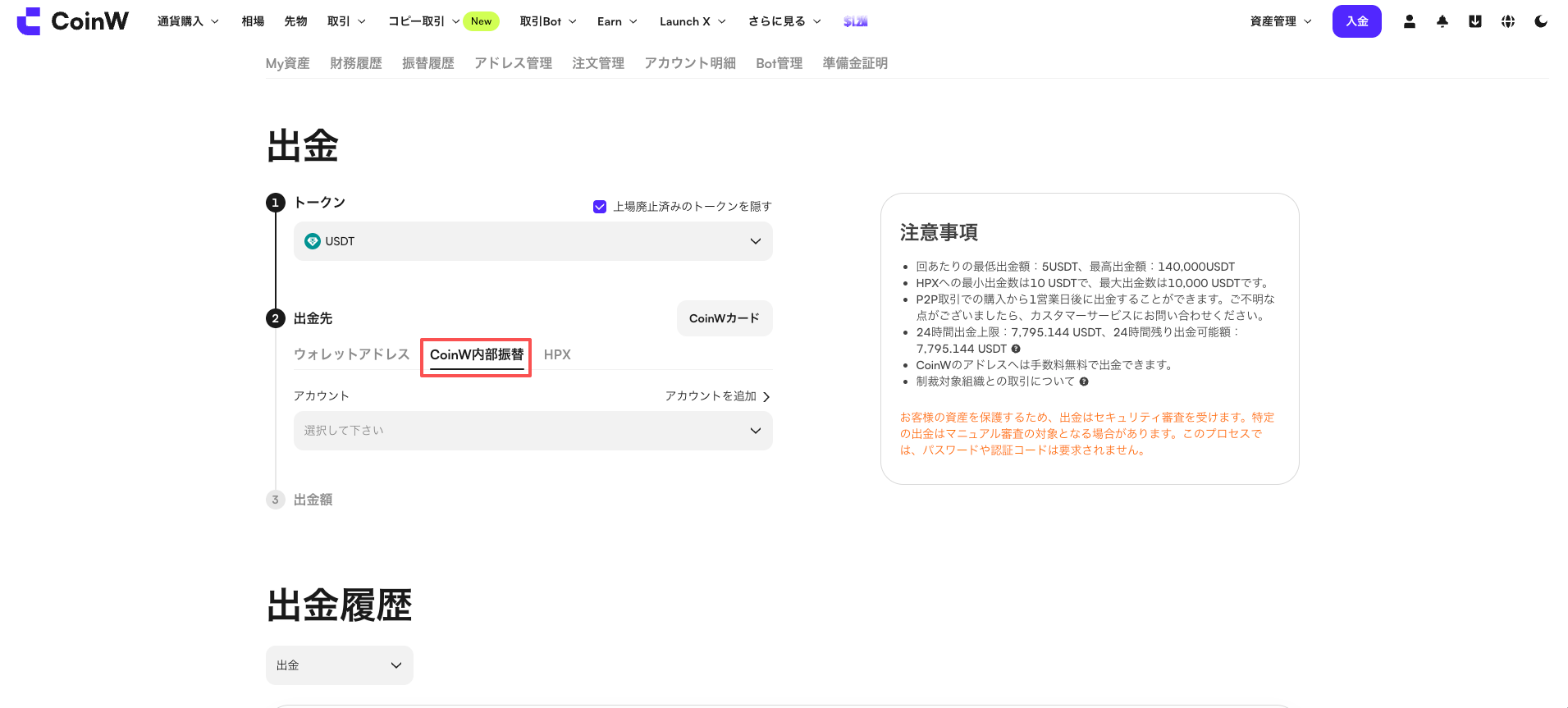Expand the コピー取引 menu
Screen dimensions: 1568x708
[x=423, y=21]
